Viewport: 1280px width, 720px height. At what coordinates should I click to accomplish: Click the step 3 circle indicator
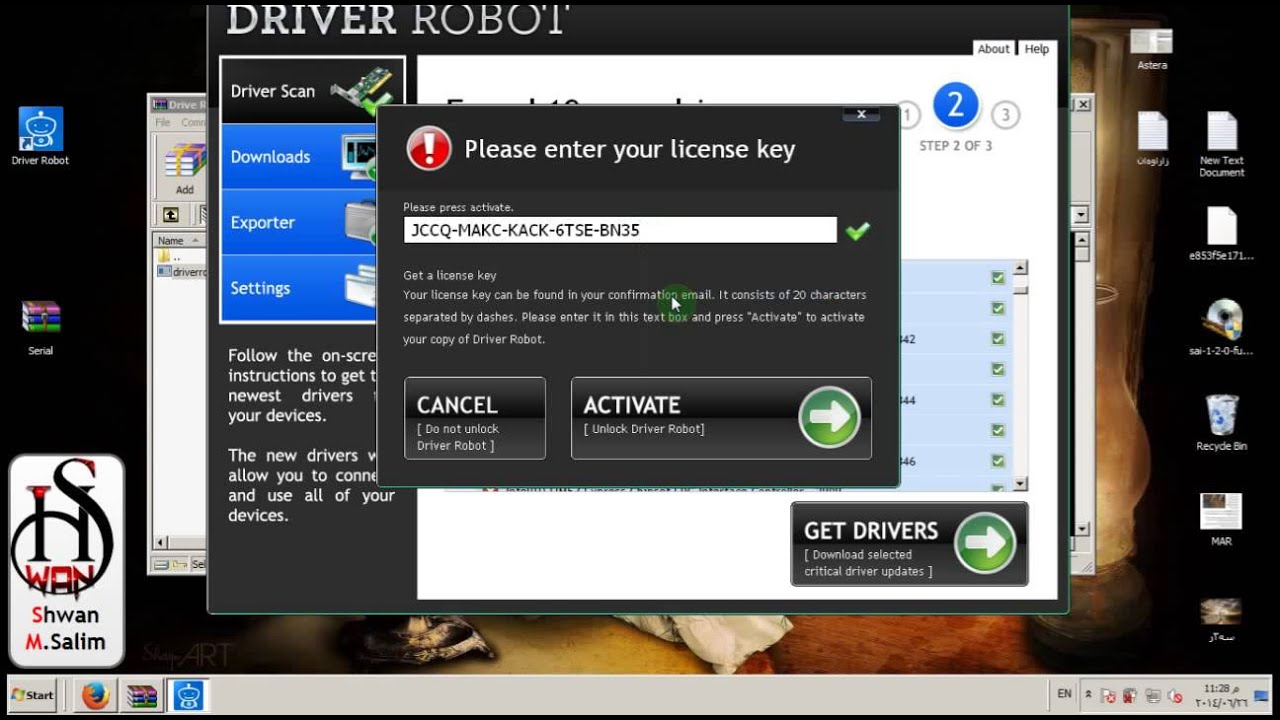tap(1005, 116)
